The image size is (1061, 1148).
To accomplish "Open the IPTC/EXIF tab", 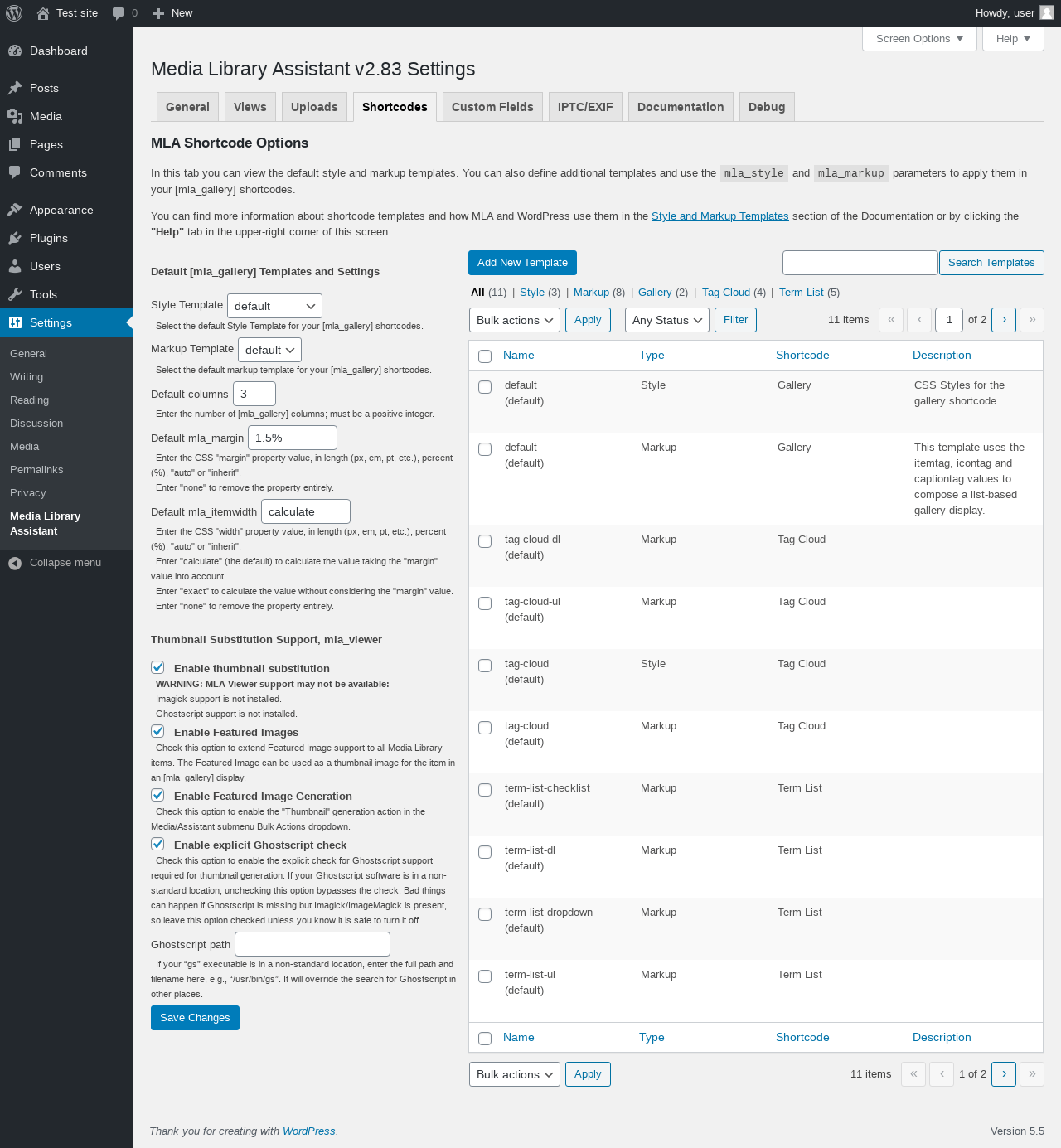I will tap(585, 107).
